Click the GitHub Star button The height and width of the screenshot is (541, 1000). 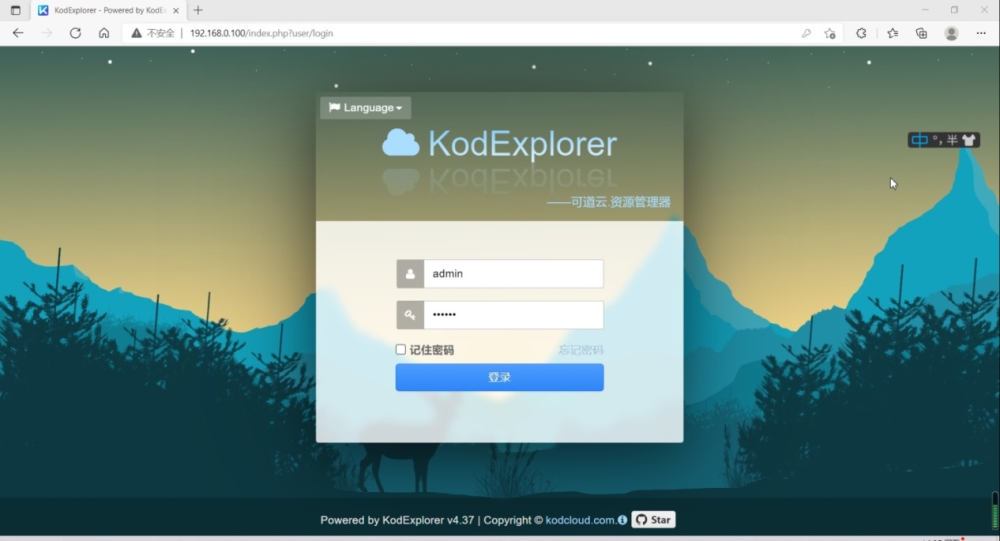(653, 520)
